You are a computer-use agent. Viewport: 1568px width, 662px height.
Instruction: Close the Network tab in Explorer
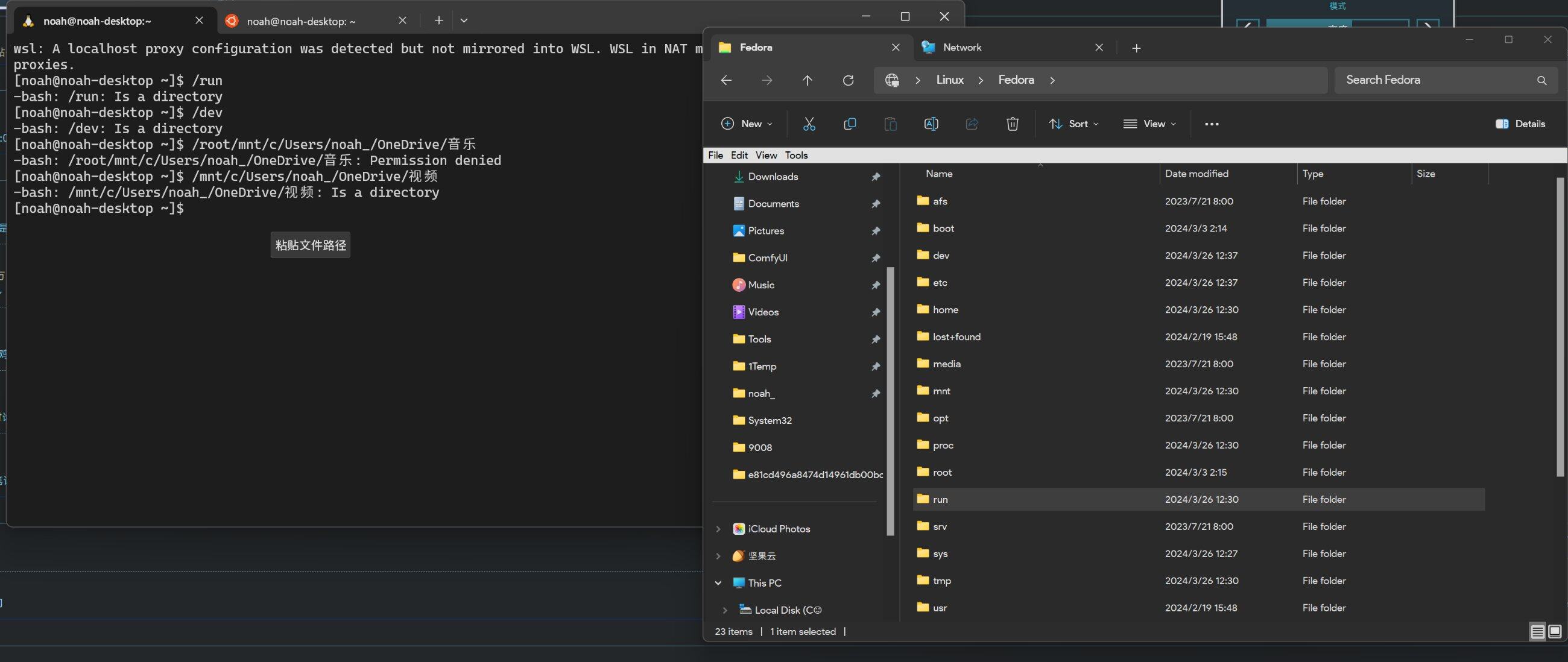point(1099,47)
